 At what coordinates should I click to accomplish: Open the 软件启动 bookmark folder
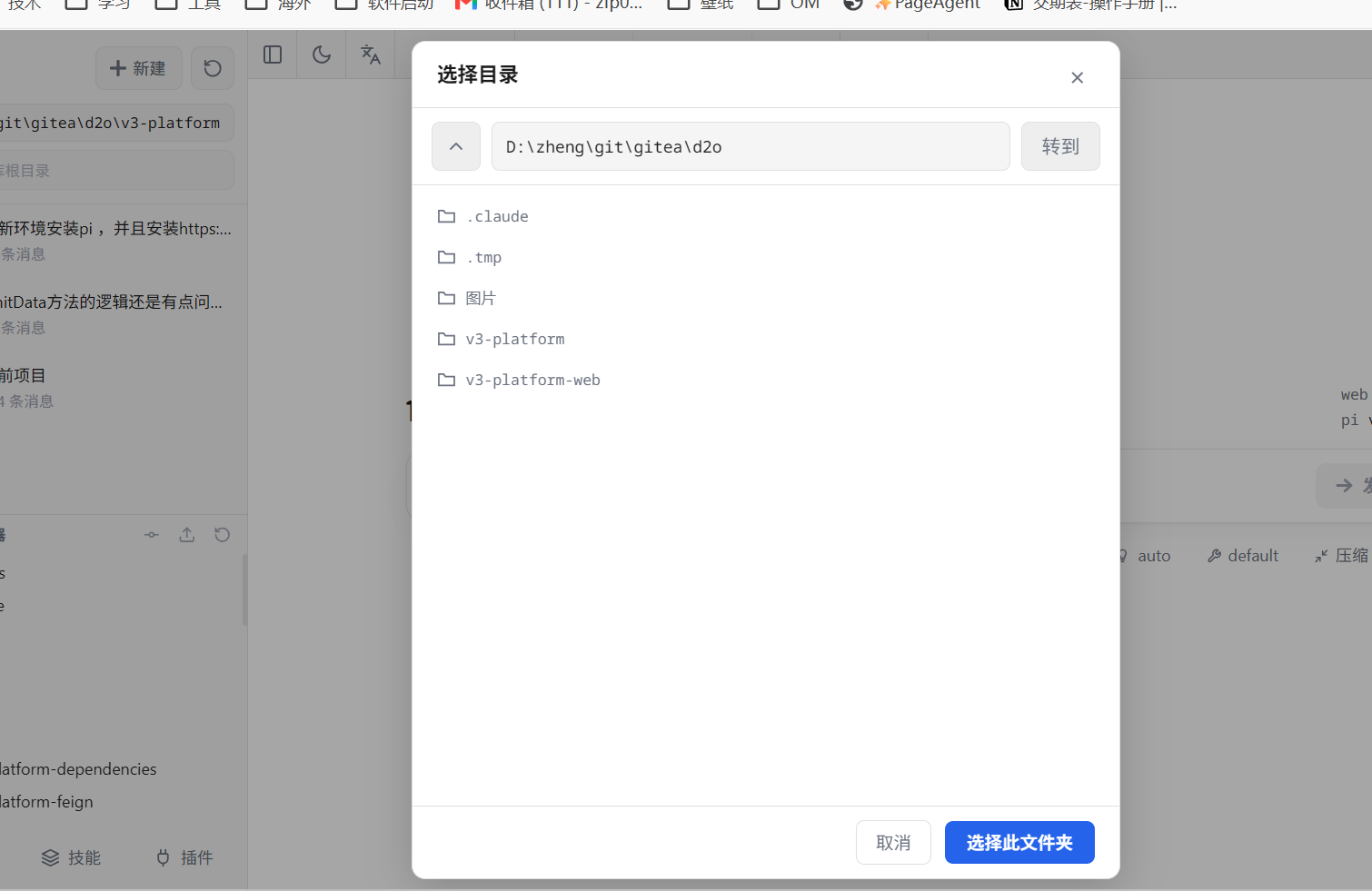(384, 5)
